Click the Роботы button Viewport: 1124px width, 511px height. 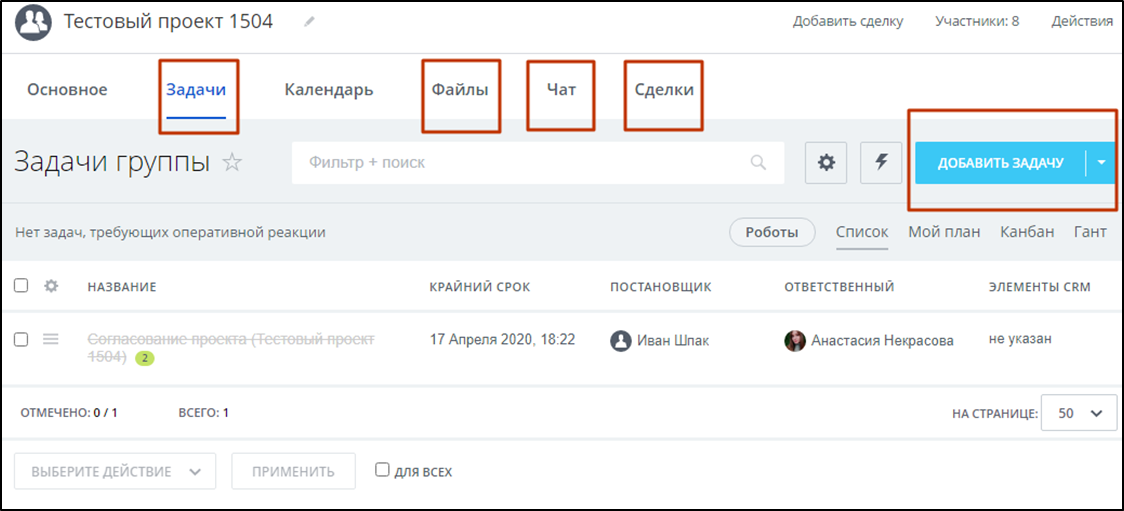772,233
